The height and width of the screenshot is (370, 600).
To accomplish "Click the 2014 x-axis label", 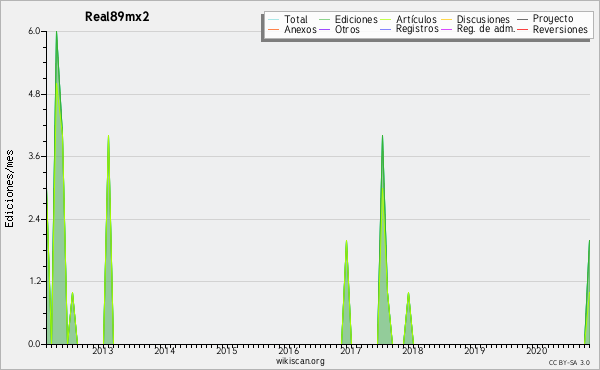I will point(165,350).
